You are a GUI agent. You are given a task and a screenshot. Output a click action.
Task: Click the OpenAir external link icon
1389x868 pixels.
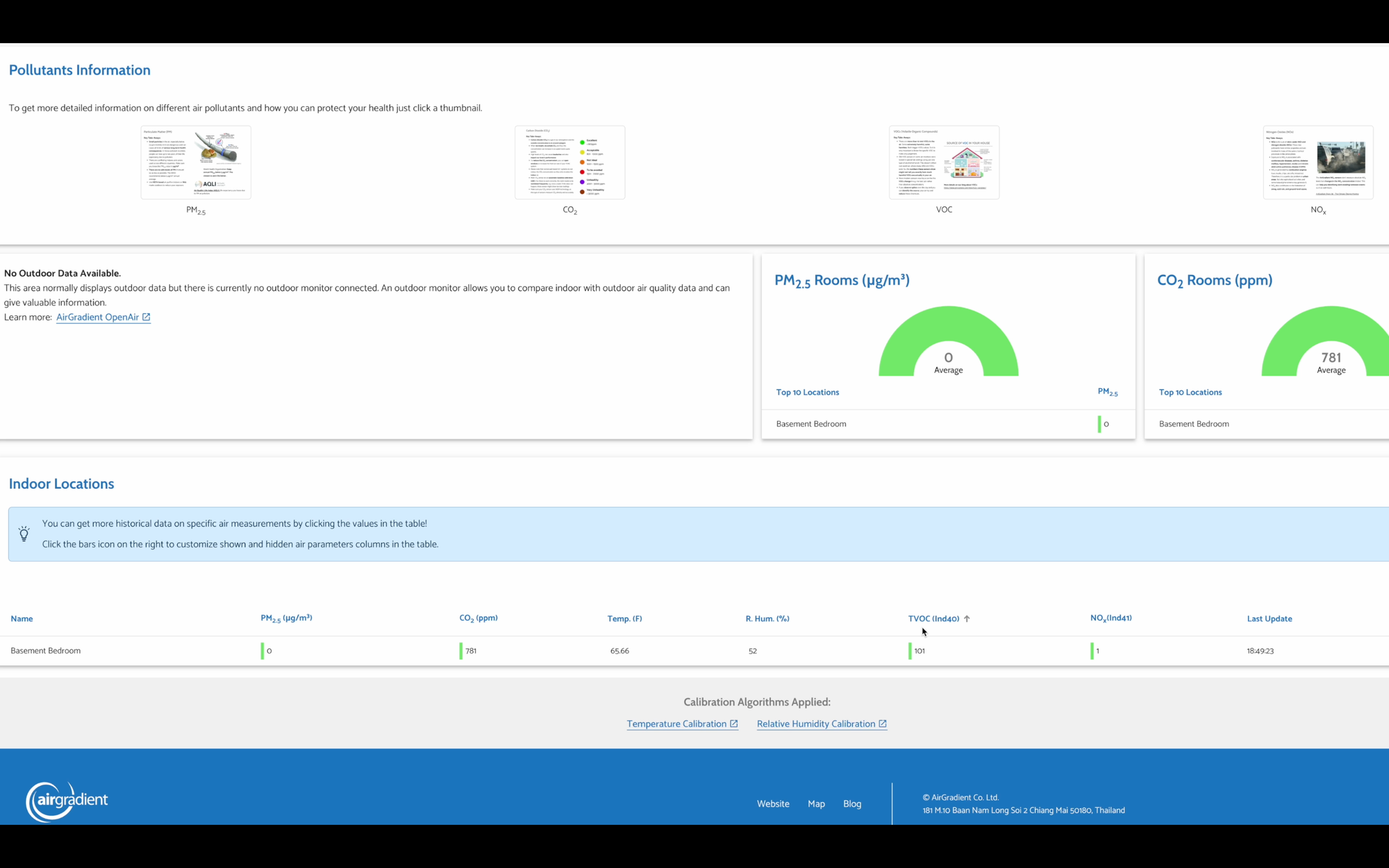point(147,317)
